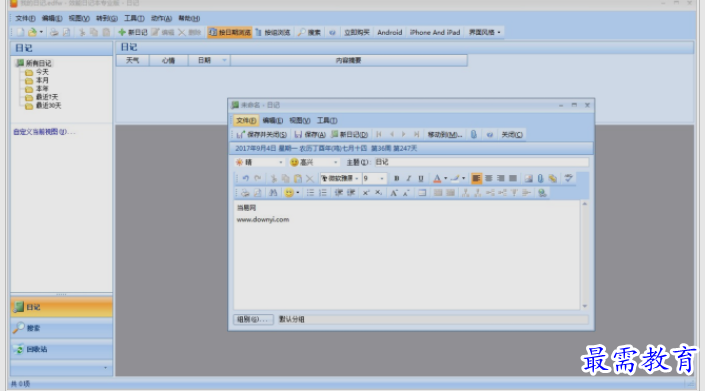Screen dimensions: 705x391
Task: Open file via folder icon in main toolbar
Action: click(32, 32)
